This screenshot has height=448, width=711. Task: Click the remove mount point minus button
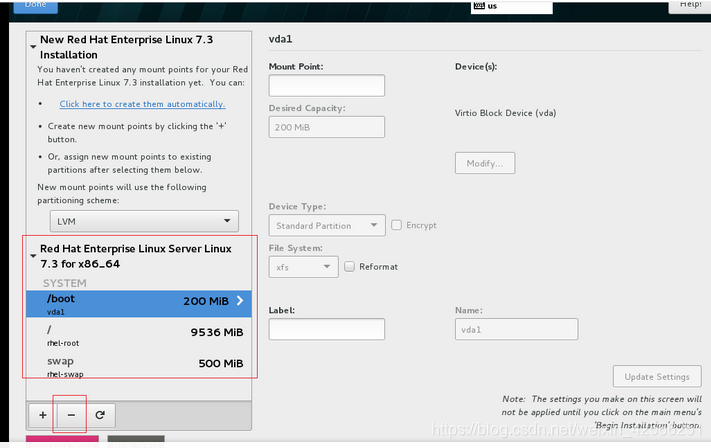71,415
